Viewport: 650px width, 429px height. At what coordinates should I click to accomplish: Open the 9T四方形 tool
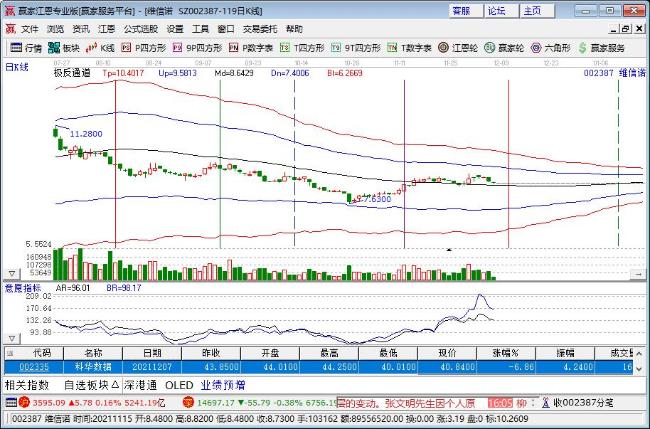pos(356,48)
